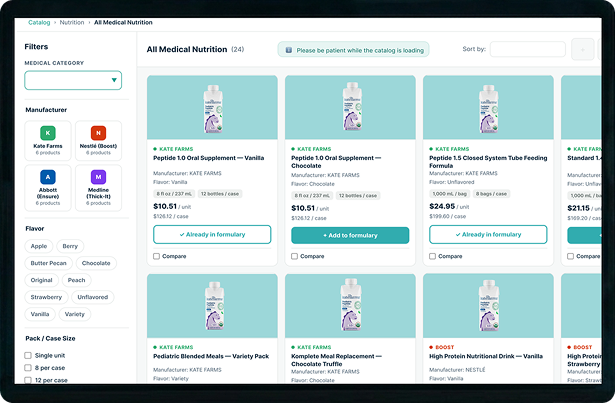The width and height of the screenshot is (615, 403).
Task: Filter by Unflavored chip
Action: click(x=93, y=297)
